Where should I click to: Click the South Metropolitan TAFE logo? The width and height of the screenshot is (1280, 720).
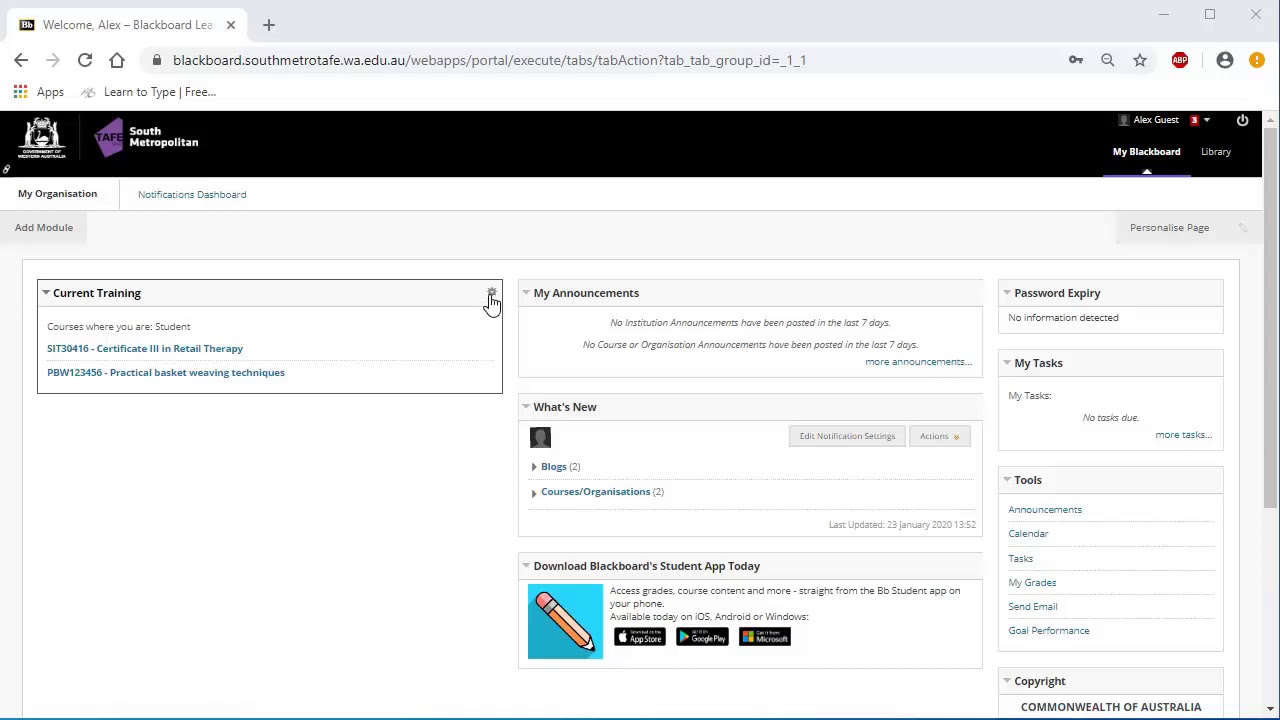(147, 138)
